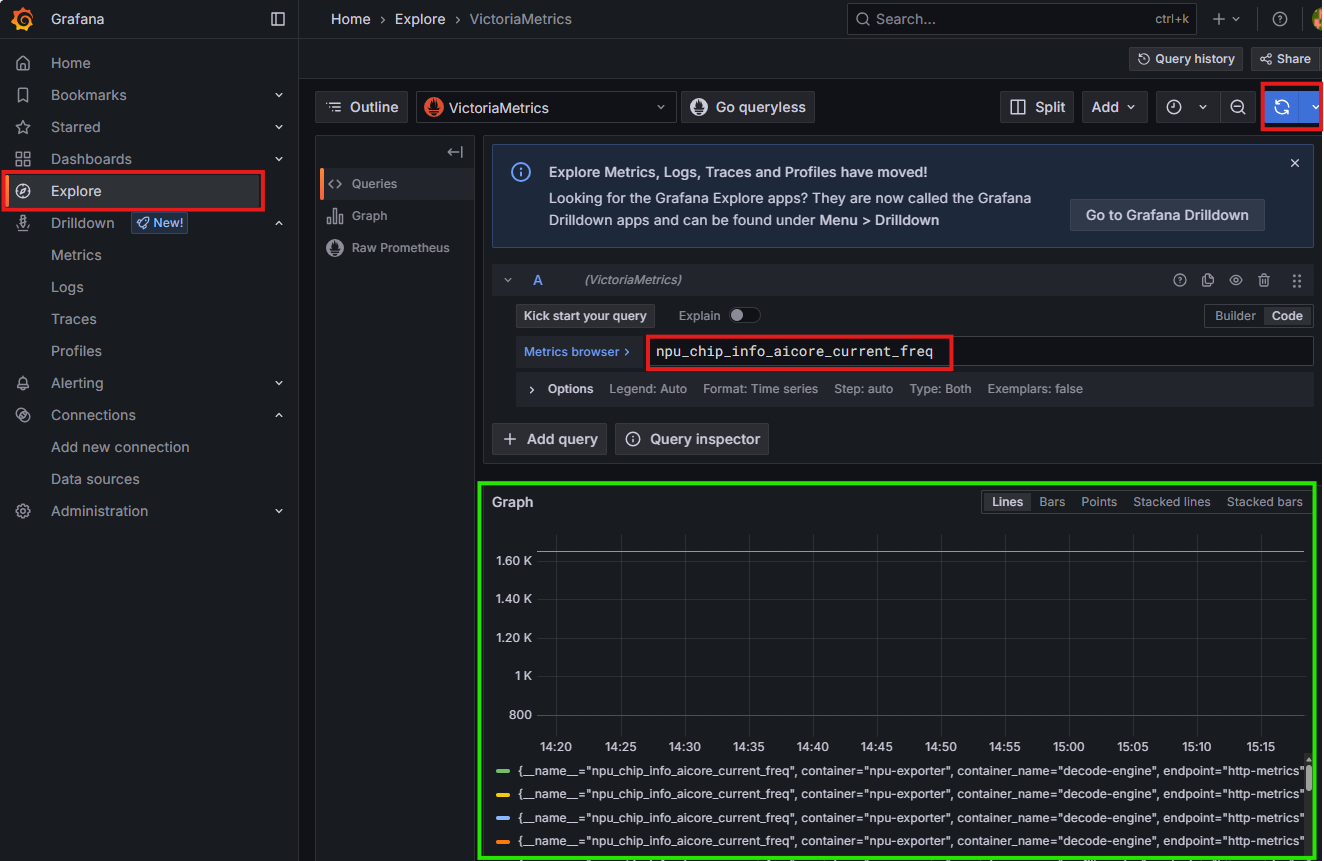Open Dashboards in the sidebar menu
The width and height of the screenshot is (1324, 861).
tap(91, 159)
